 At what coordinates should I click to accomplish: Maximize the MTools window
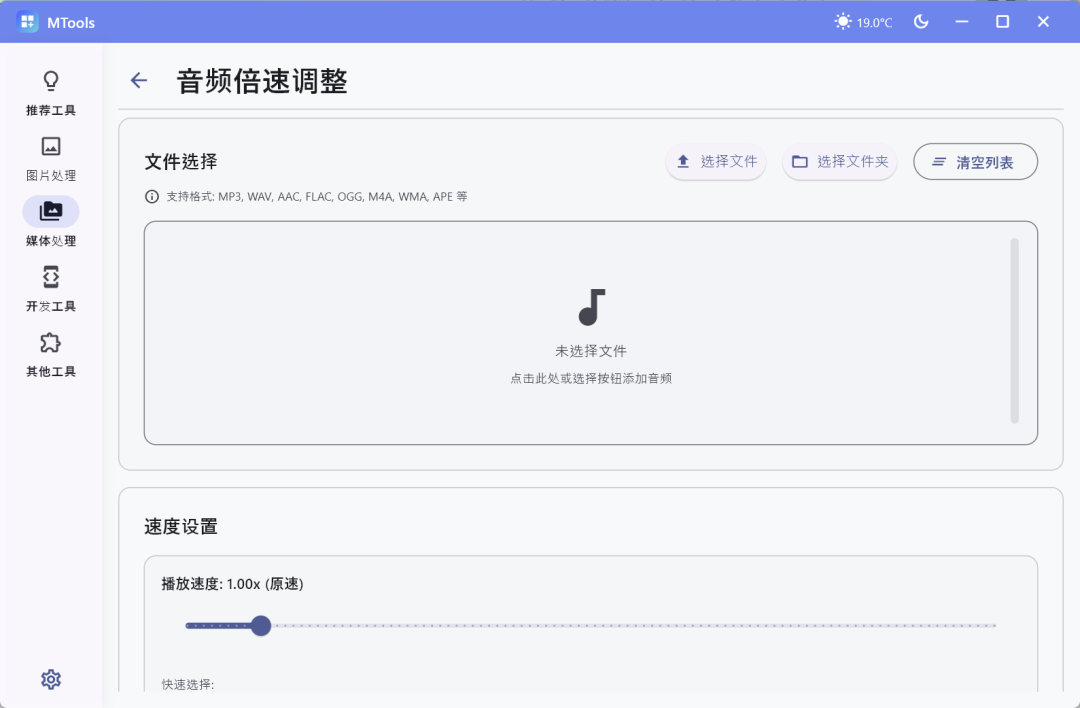pyautogui.click(x=1003, y=22)
